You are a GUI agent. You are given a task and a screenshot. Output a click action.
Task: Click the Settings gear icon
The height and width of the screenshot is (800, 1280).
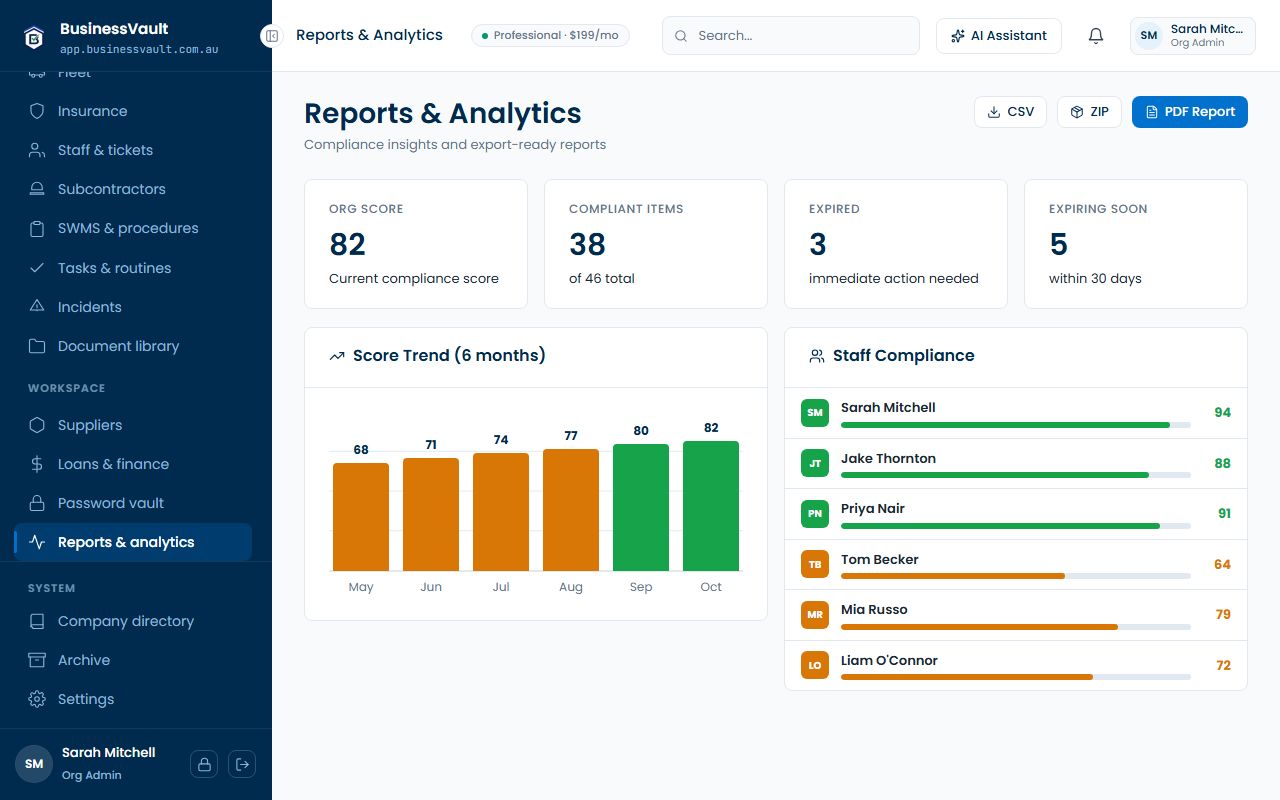click(37, 699)
